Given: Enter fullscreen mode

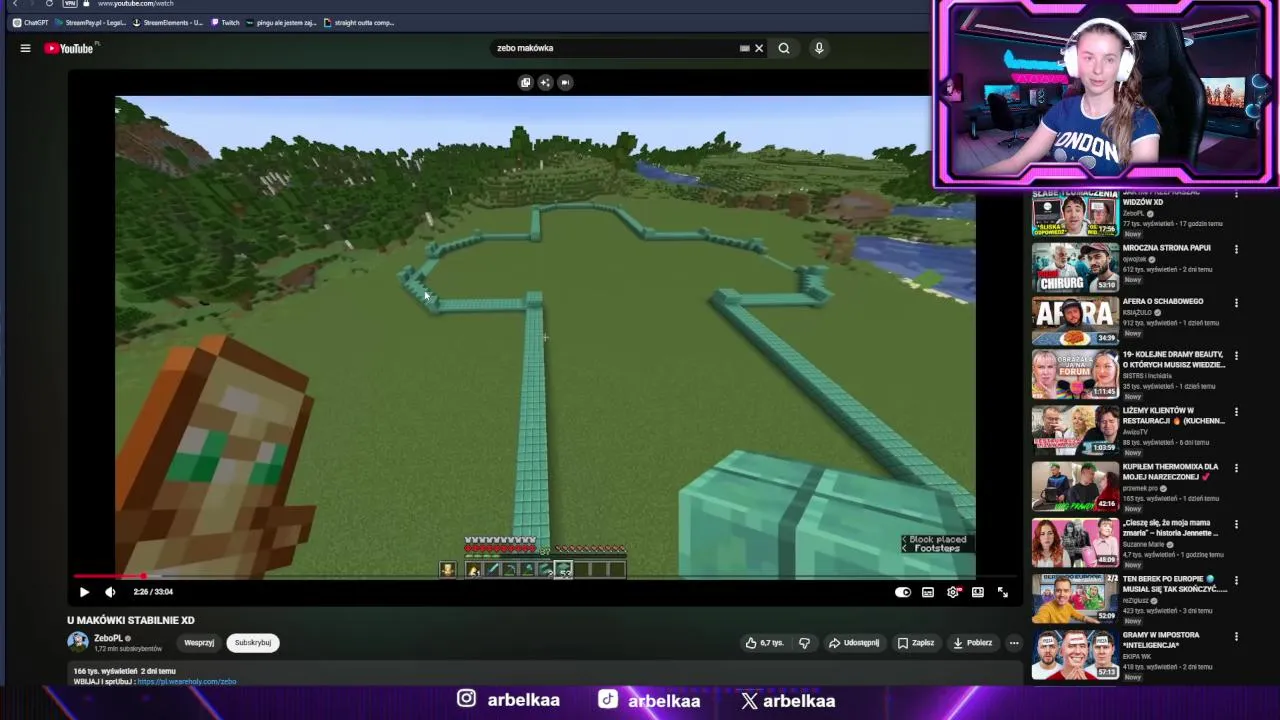Looking at the screenshot, I should pos(1002,592).
